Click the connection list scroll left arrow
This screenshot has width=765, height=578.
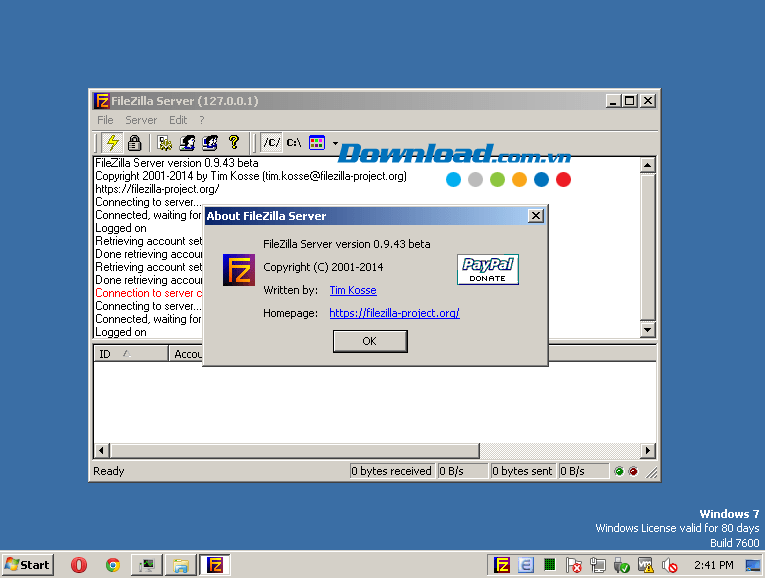coord(101,450)
